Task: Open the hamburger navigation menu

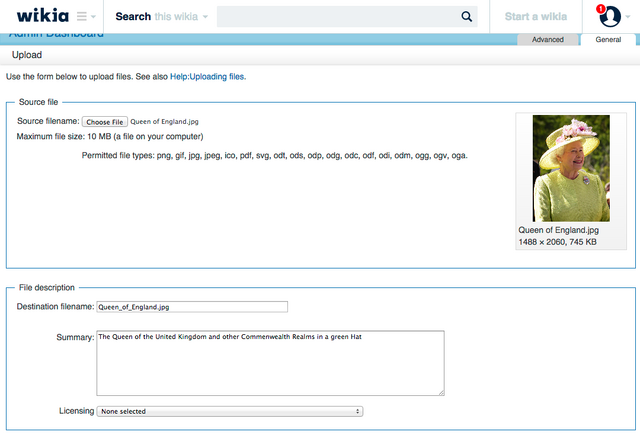Action: tap(86, 16)
